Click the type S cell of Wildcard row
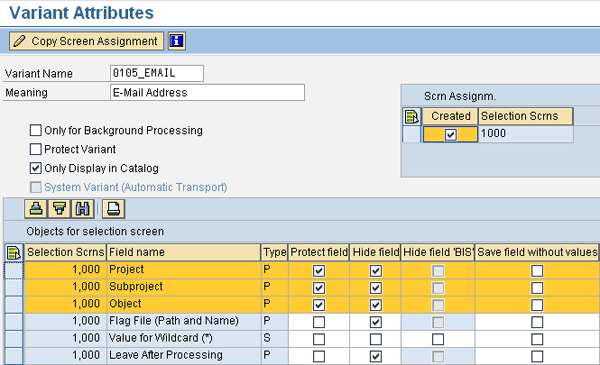Screen dimensions: 600x365 pos(274,338)
